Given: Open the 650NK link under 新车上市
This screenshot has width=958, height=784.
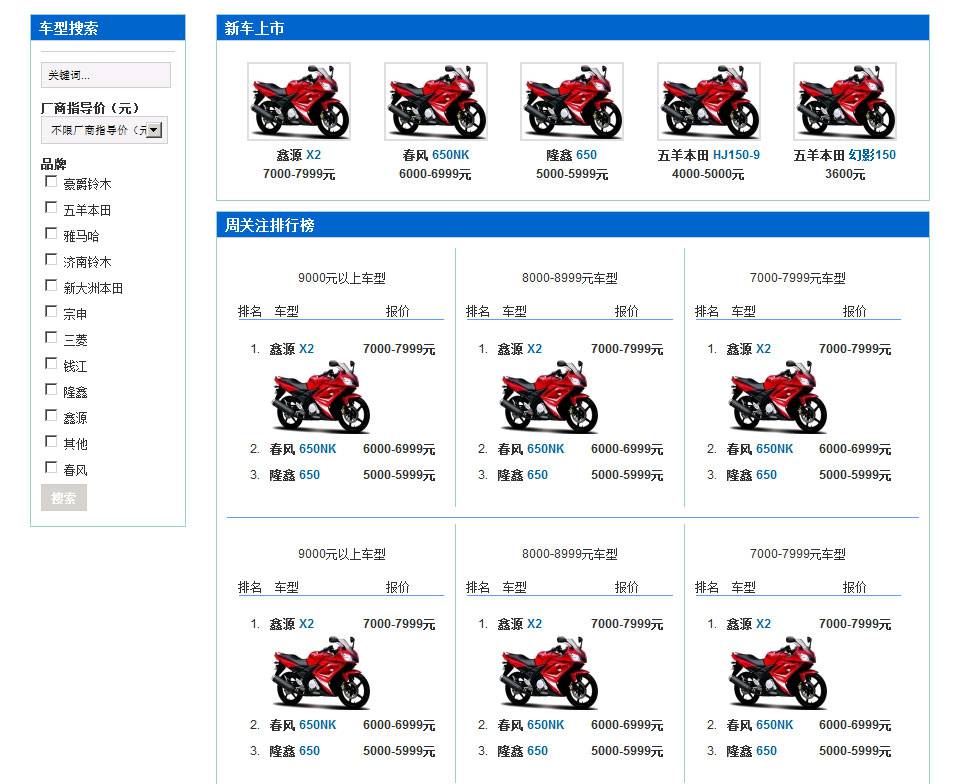Looking at the screenshot, I should (x=450, y=155).
